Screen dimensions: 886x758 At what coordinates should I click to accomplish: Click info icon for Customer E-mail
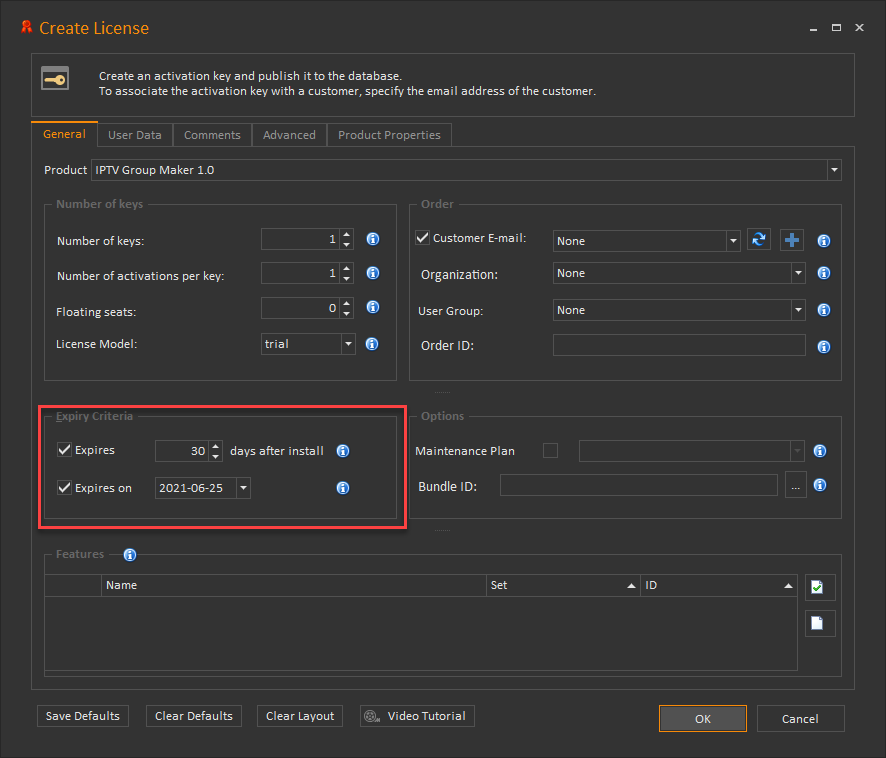pos(824,241)
